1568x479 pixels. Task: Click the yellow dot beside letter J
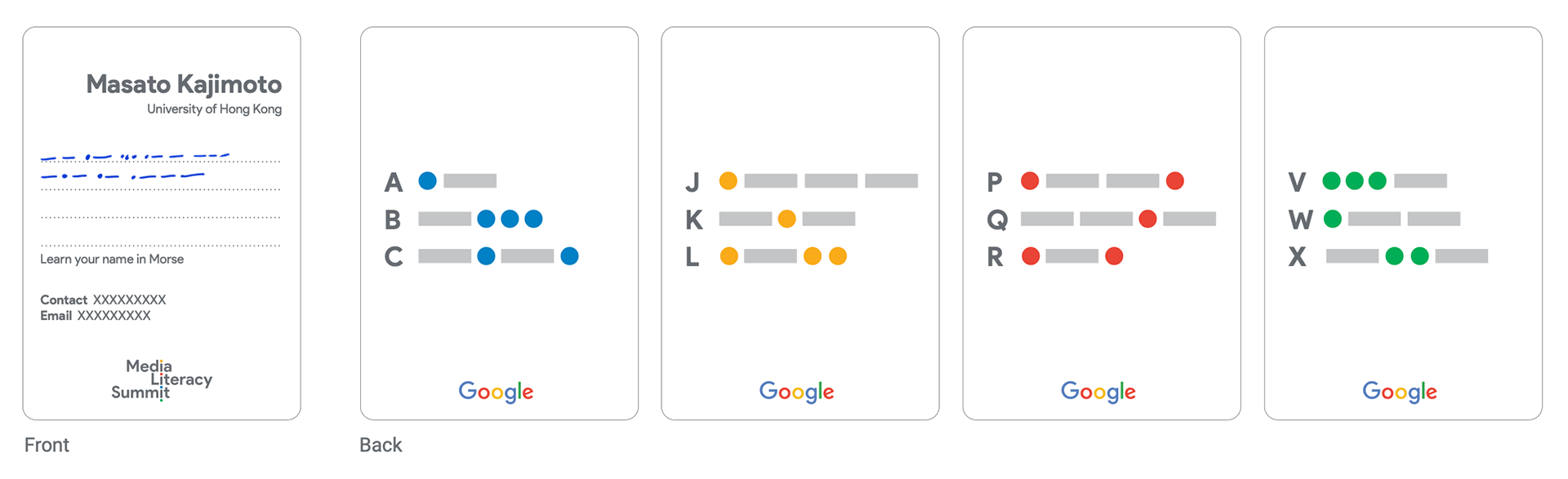(x=728, y=180)
